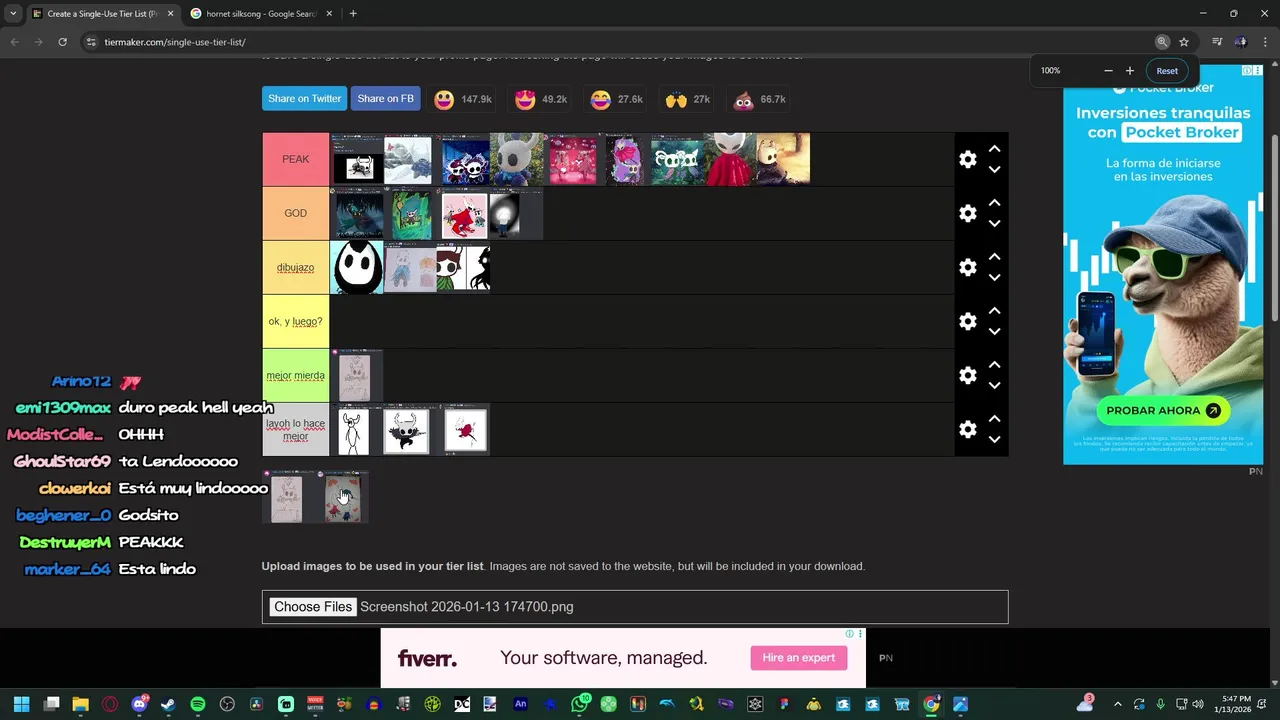
Task: Open the Chrome profile avatar
Action: point(1241,42)
